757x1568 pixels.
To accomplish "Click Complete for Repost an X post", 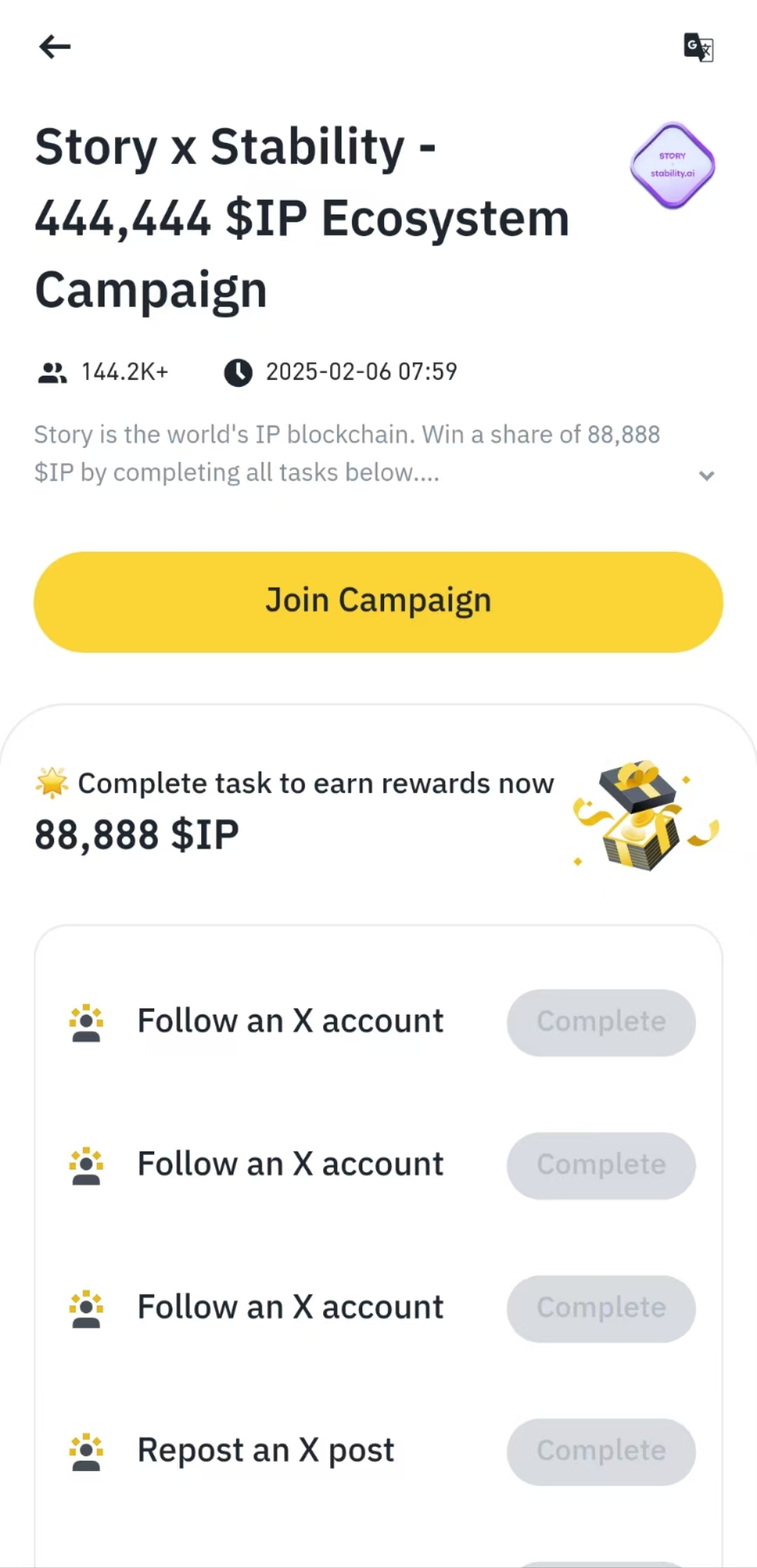I will click(x=601, y=1451).
